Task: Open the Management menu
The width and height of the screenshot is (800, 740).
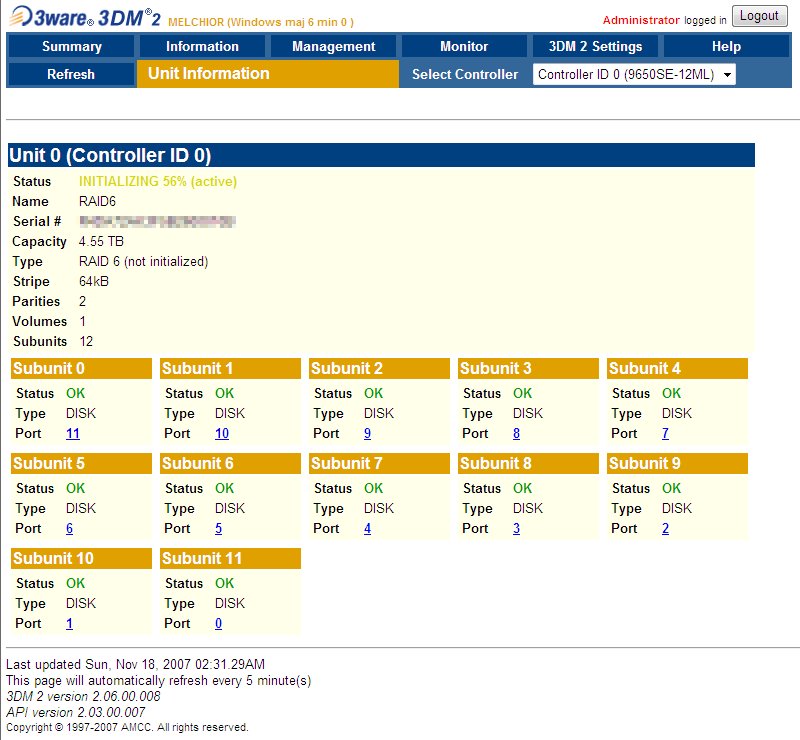Action: (333, 46)
